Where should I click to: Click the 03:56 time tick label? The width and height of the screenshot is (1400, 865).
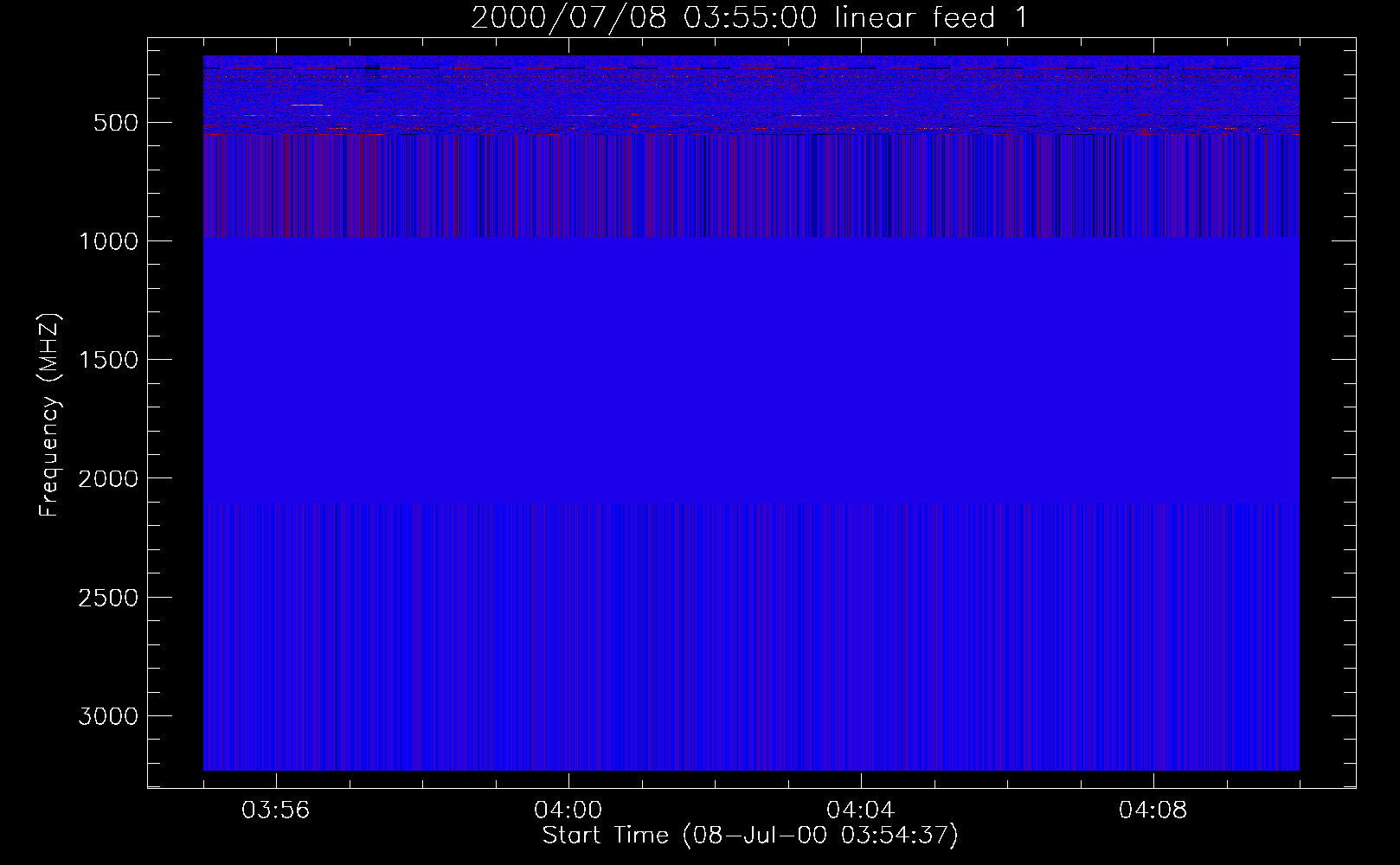[x=275, y=811]
